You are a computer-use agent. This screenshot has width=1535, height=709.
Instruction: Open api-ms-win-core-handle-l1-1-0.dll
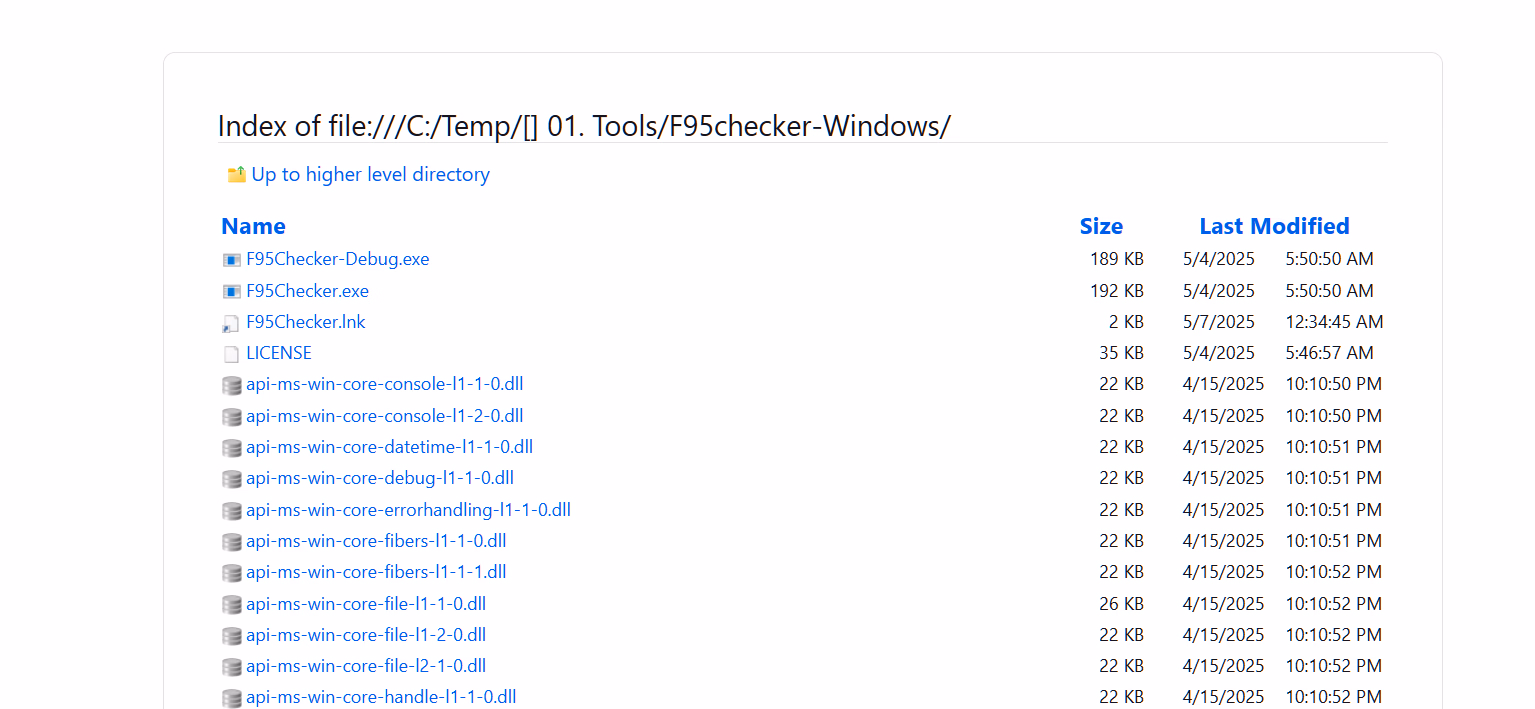[x=382, y=697]
